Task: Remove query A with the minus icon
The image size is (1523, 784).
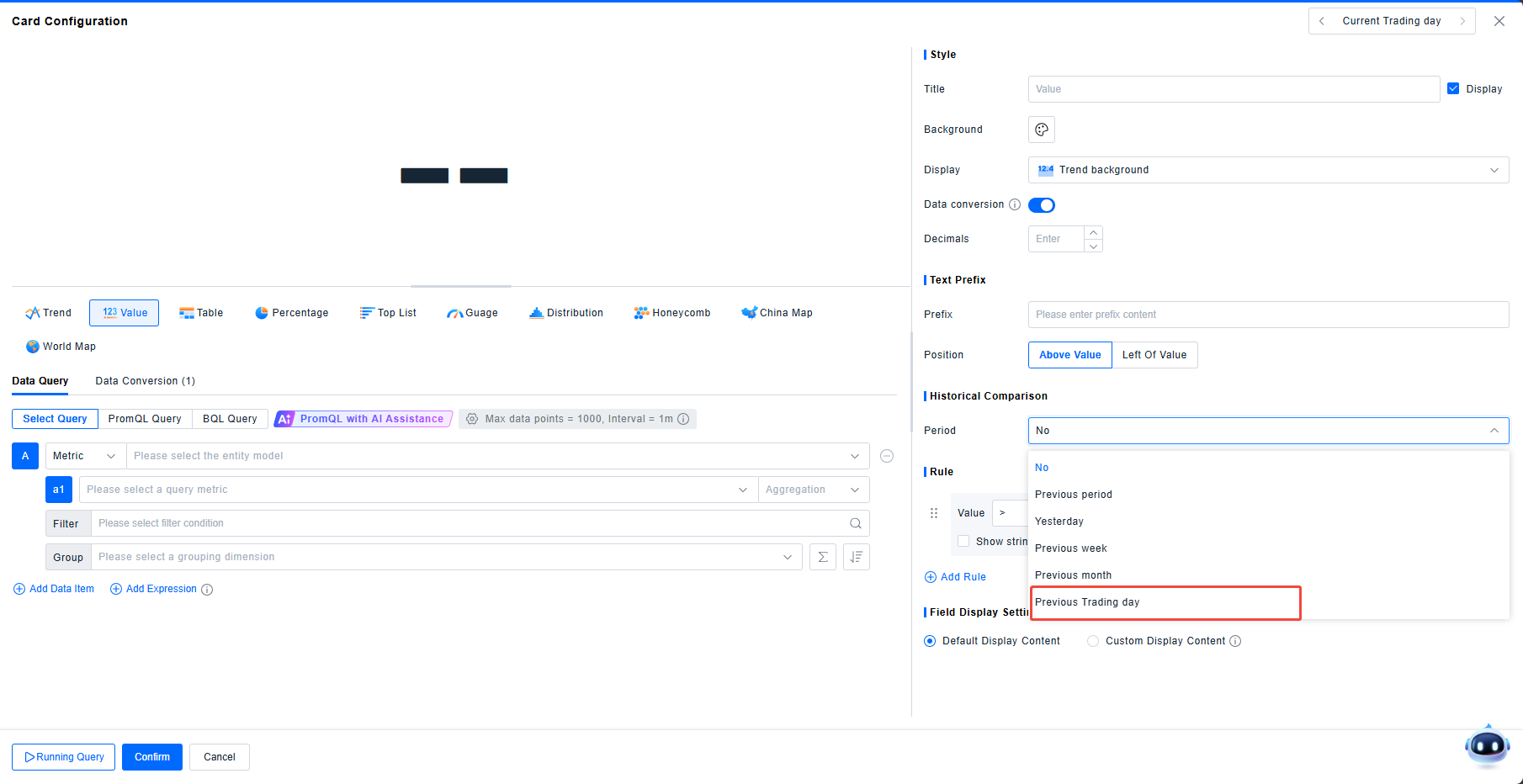Action: pyautogui.click(x=887, y=456)
